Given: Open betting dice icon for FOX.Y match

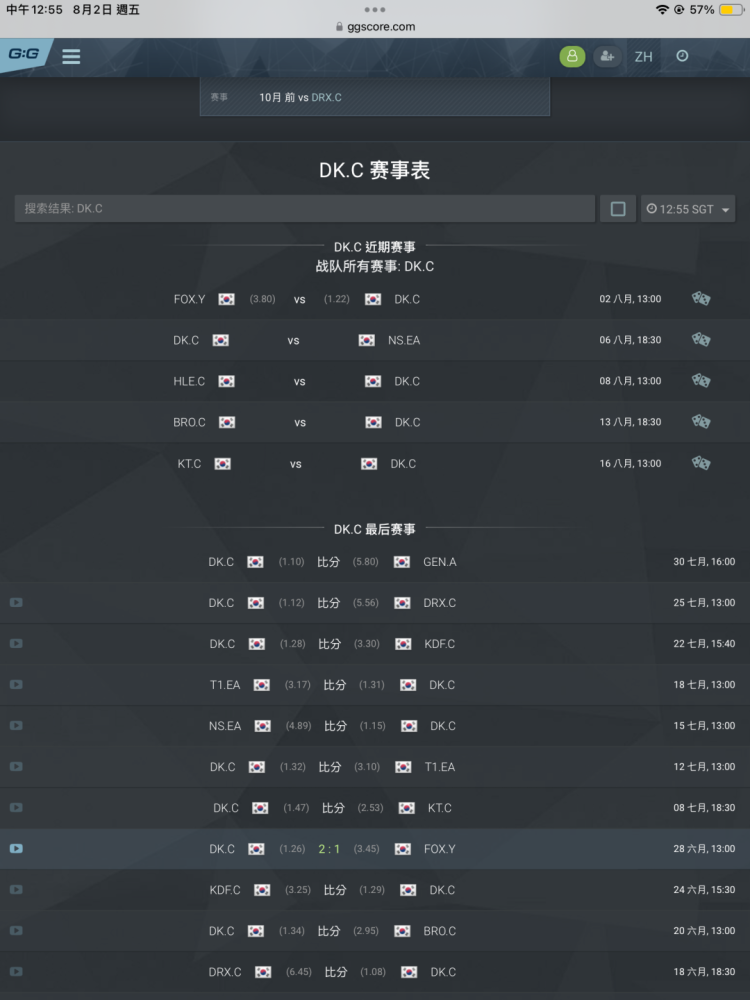Looking at the screenshot, I should (x=701, y=298).
